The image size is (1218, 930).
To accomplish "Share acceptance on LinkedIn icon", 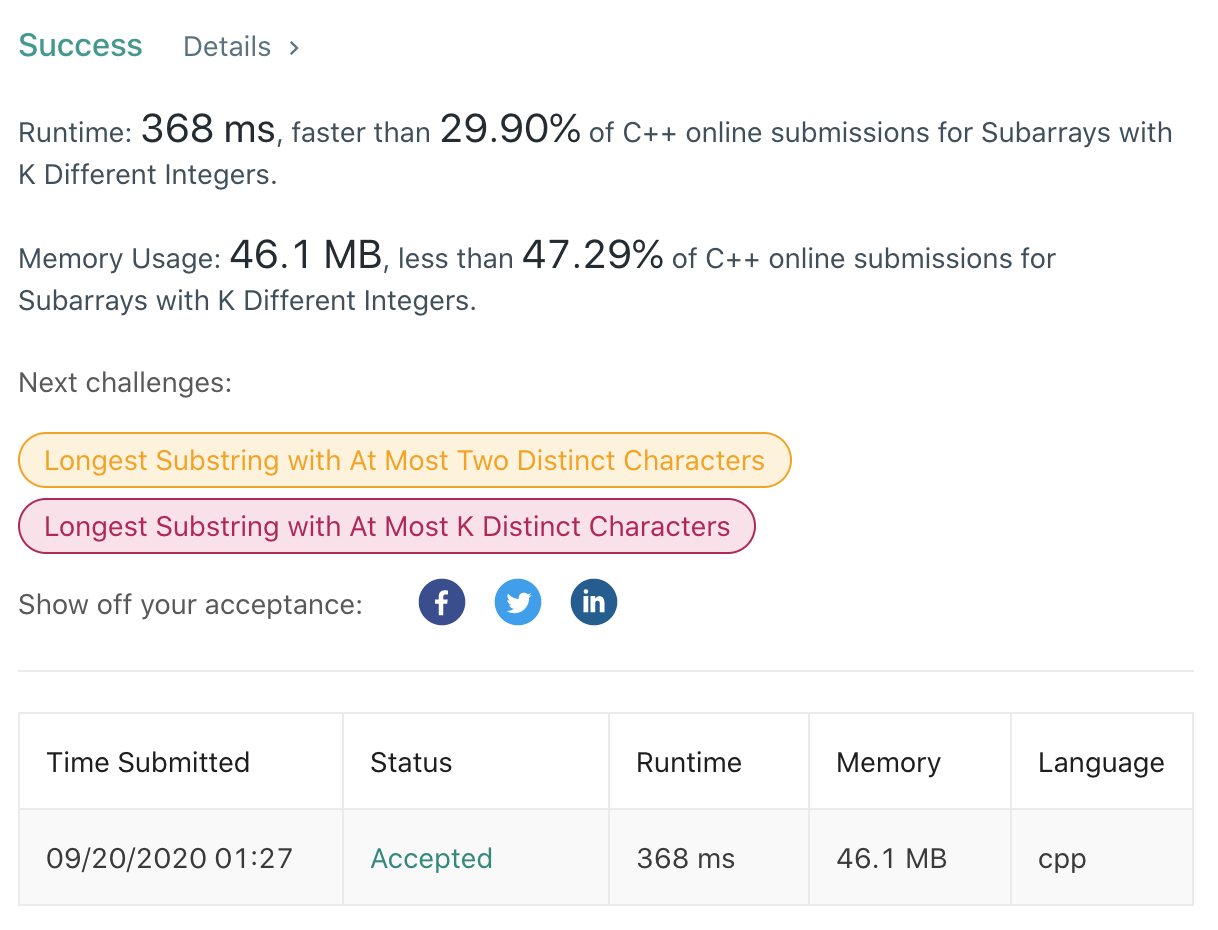I will click(594, 603).
